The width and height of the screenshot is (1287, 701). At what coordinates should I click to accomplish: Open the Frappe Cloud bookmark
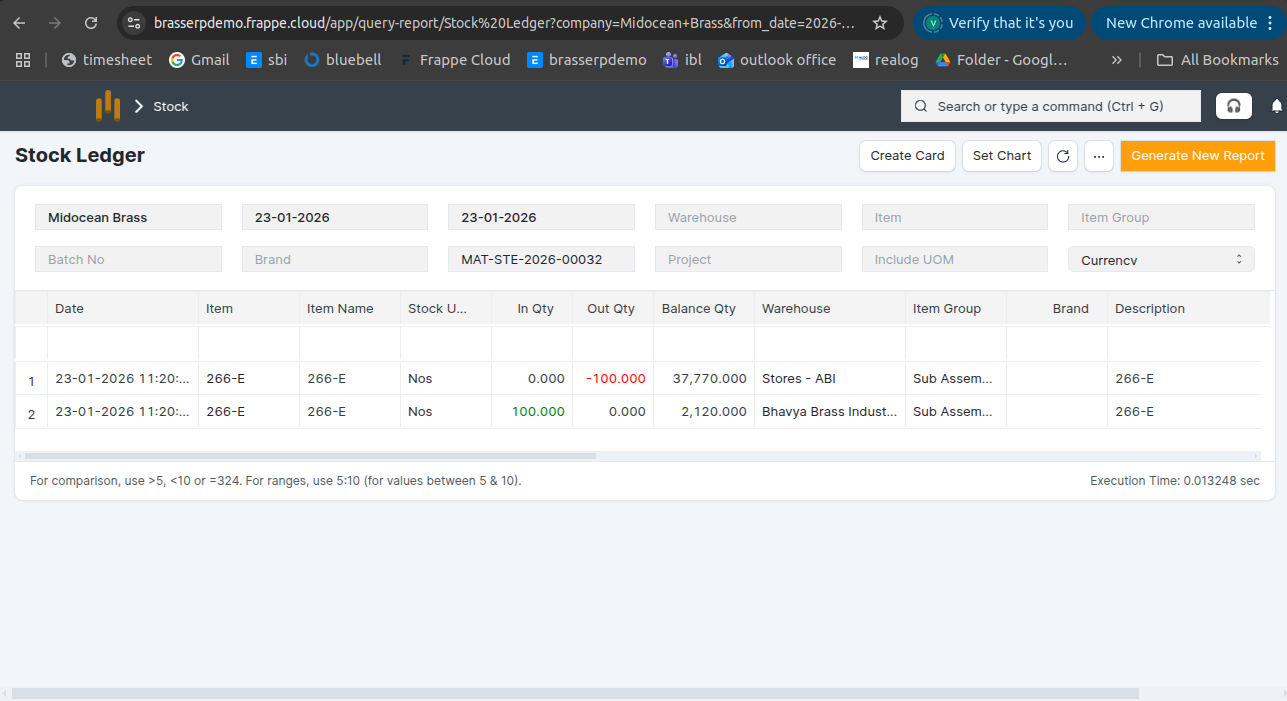point(454,60)
